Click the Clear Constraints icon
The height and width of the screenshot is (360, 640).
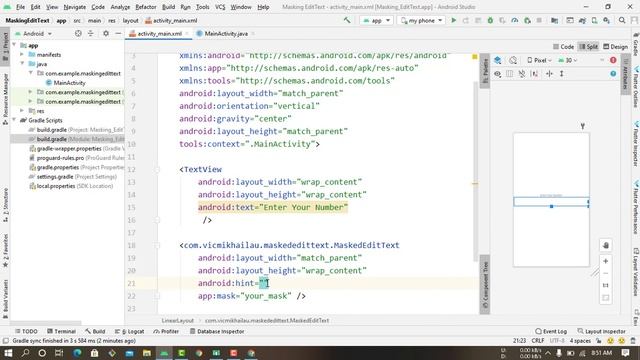click(522, 74)
